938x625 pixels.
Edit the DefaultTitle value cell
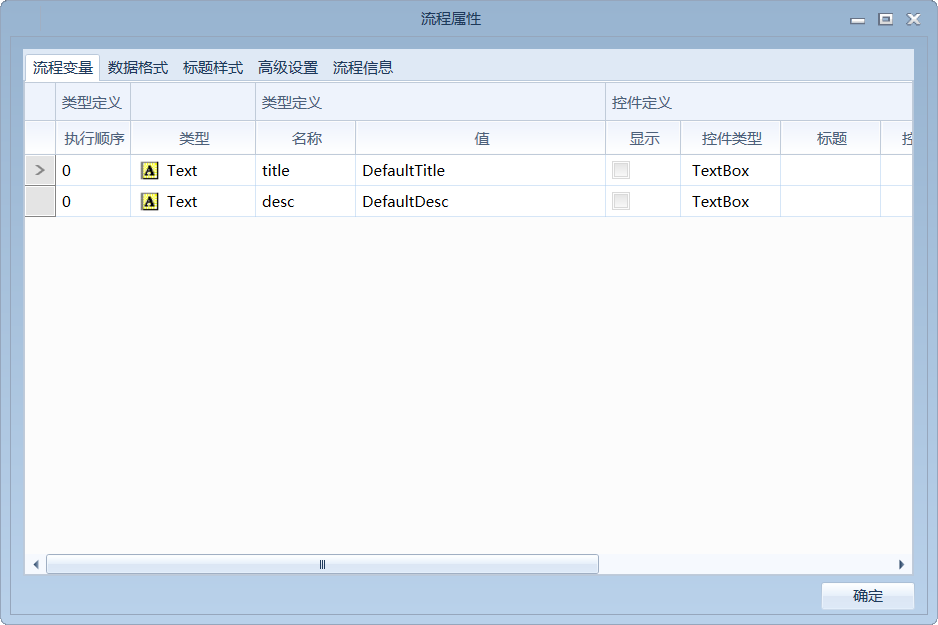[x=480, y=170]
